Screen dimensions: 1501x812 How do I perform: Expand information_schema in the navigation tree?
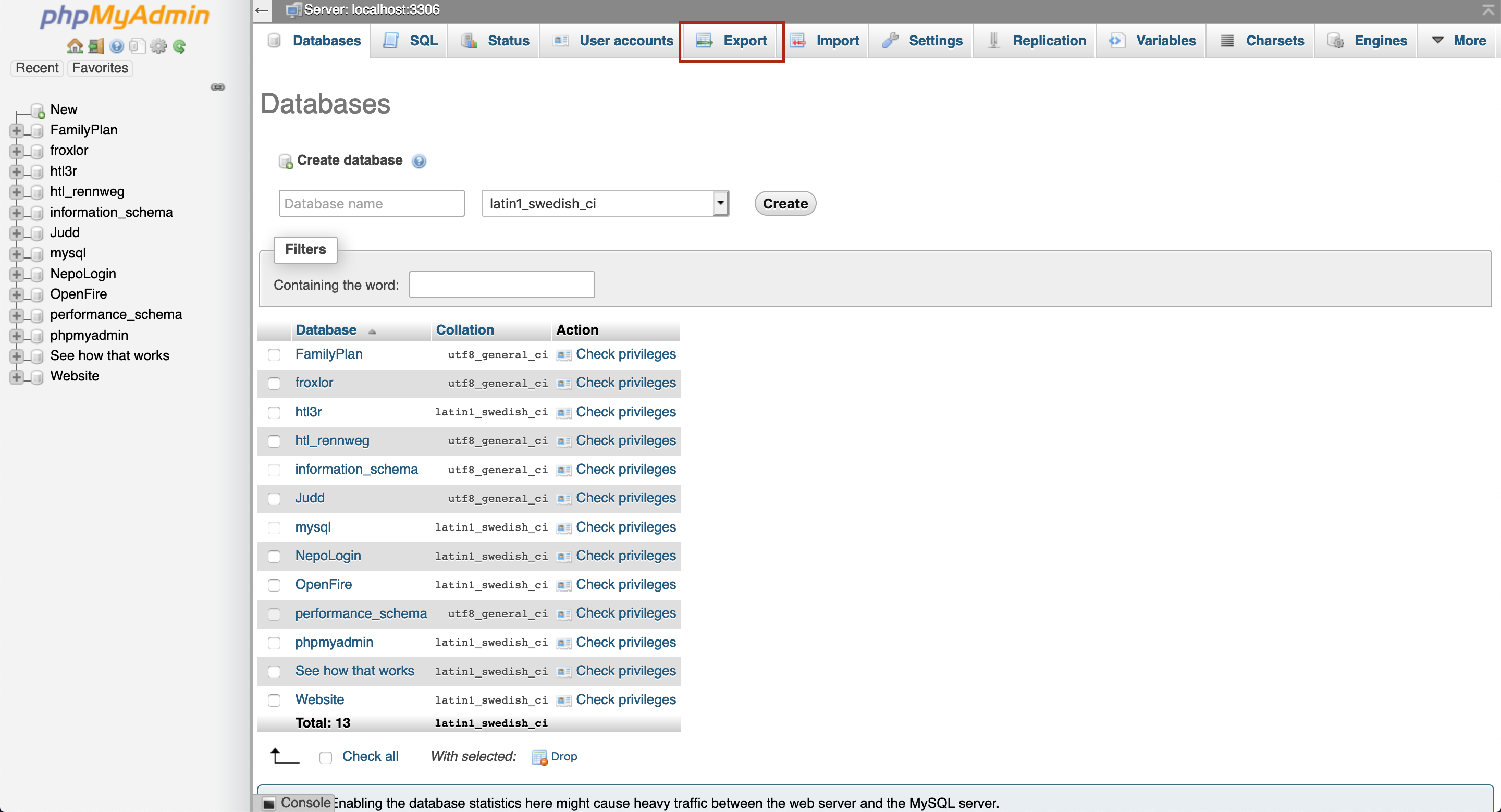tap(16, 213)
